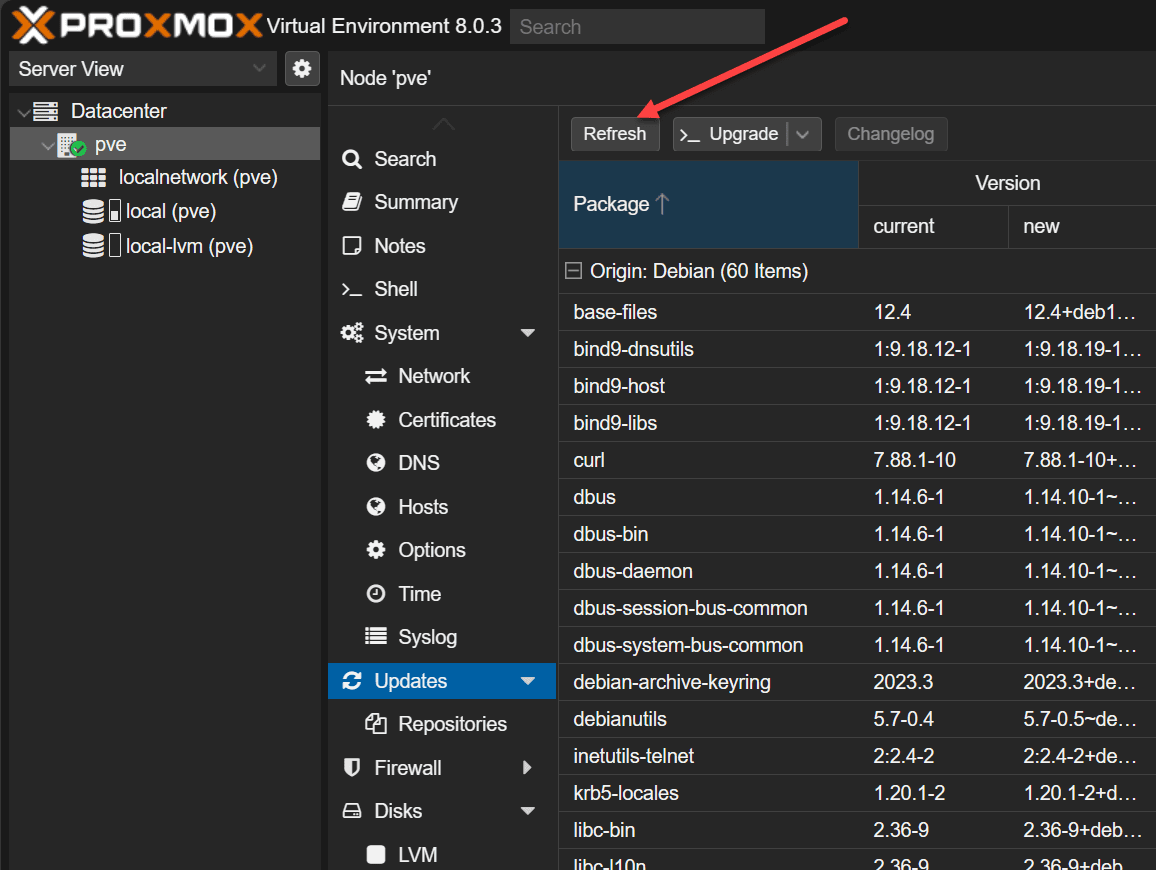Screen dimensions: 1156x870
Task: Open the Summary menu item
Action: (x=442, y=202)
